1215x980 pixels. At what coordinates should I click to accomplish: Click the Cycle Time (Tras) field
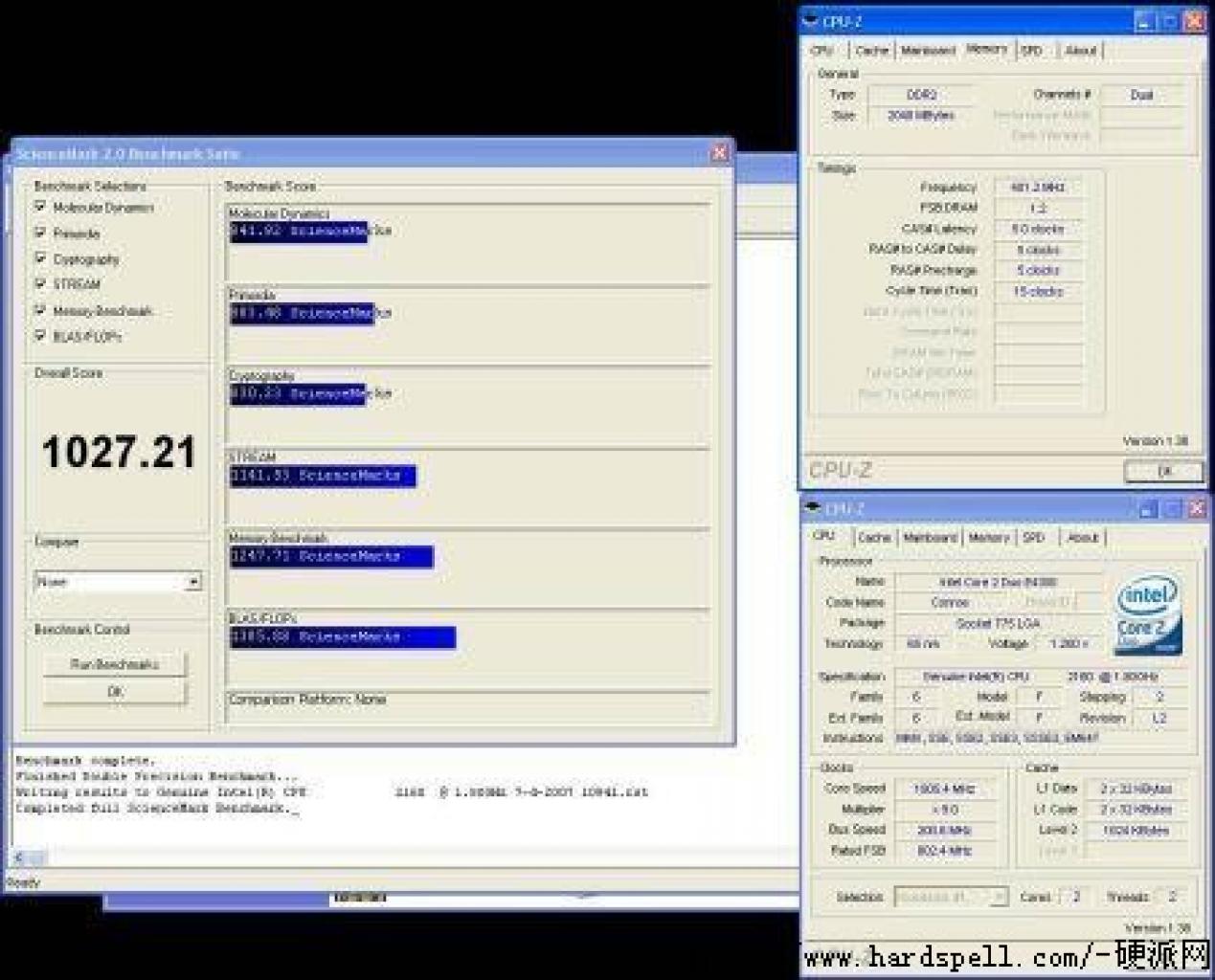pos(1038,291)
